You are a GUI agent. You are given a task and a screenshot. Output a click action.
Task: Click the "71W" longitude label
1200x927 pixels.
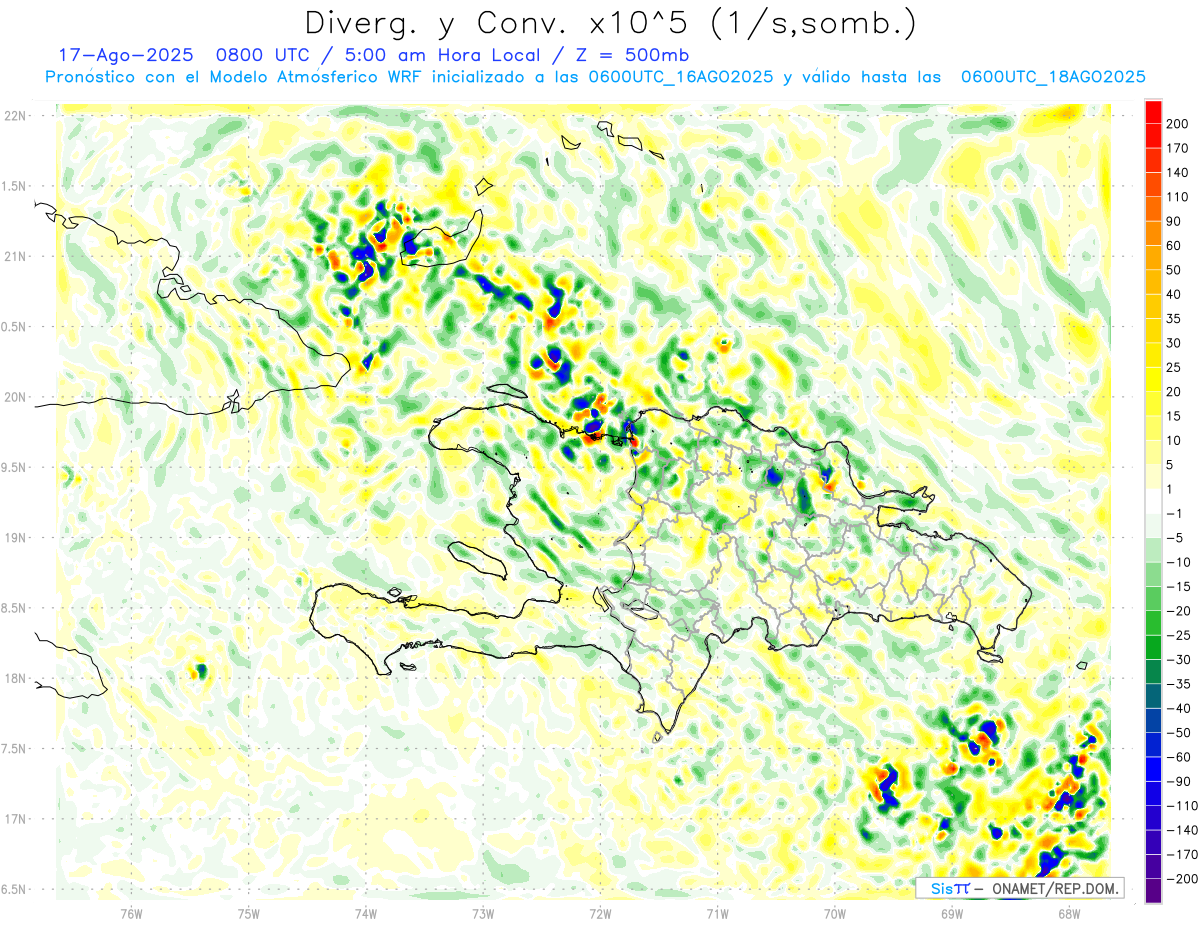click(717, 912)
